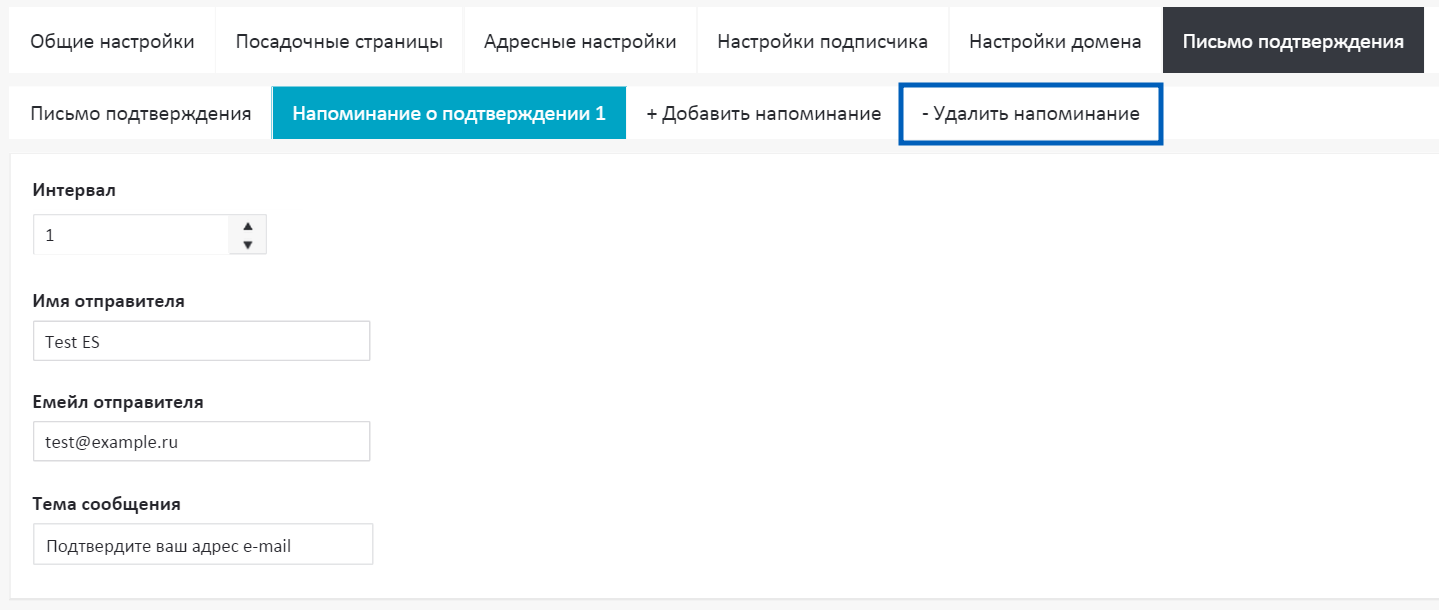Click the test@example.ru email field

pyautogui.click(x=201, y=441)
